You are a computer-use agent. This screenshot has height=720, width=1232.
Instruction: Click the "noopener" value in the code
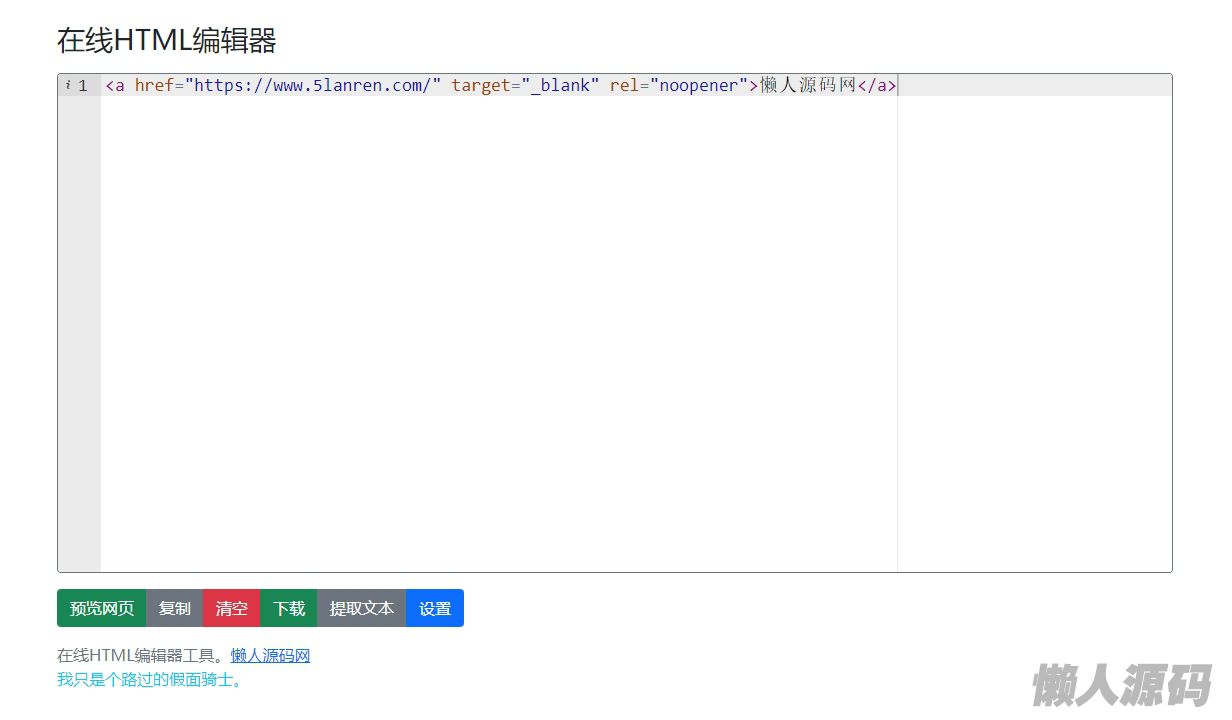click(698, 86)
